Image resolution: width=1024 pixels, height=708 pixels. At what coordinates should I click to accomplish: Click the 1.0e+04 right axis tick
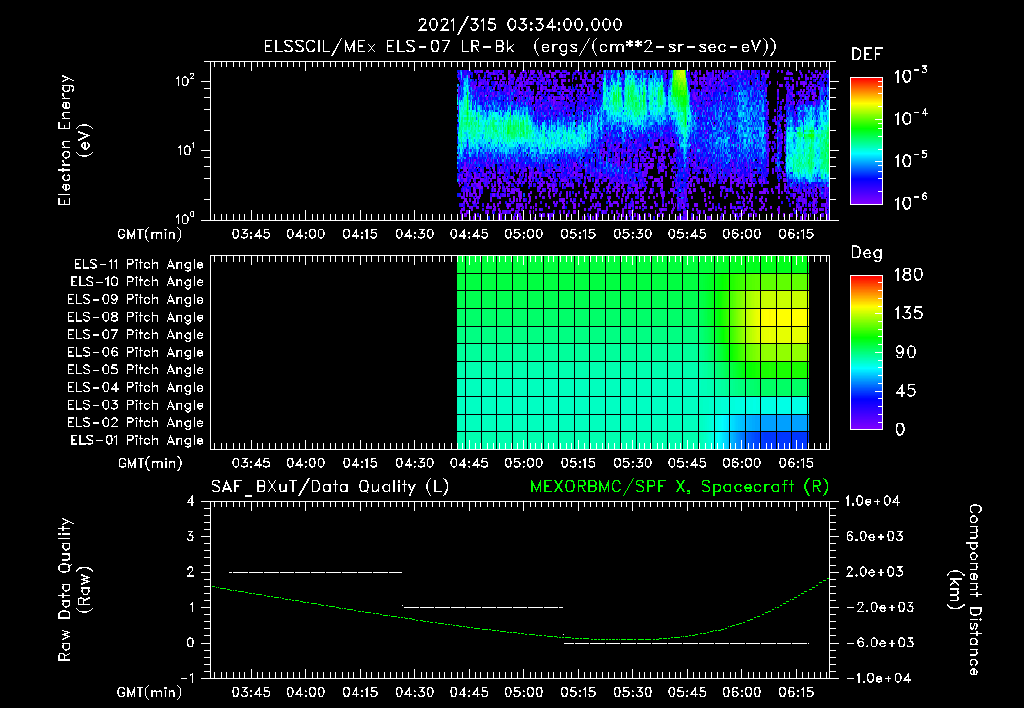tap(872, 502)
